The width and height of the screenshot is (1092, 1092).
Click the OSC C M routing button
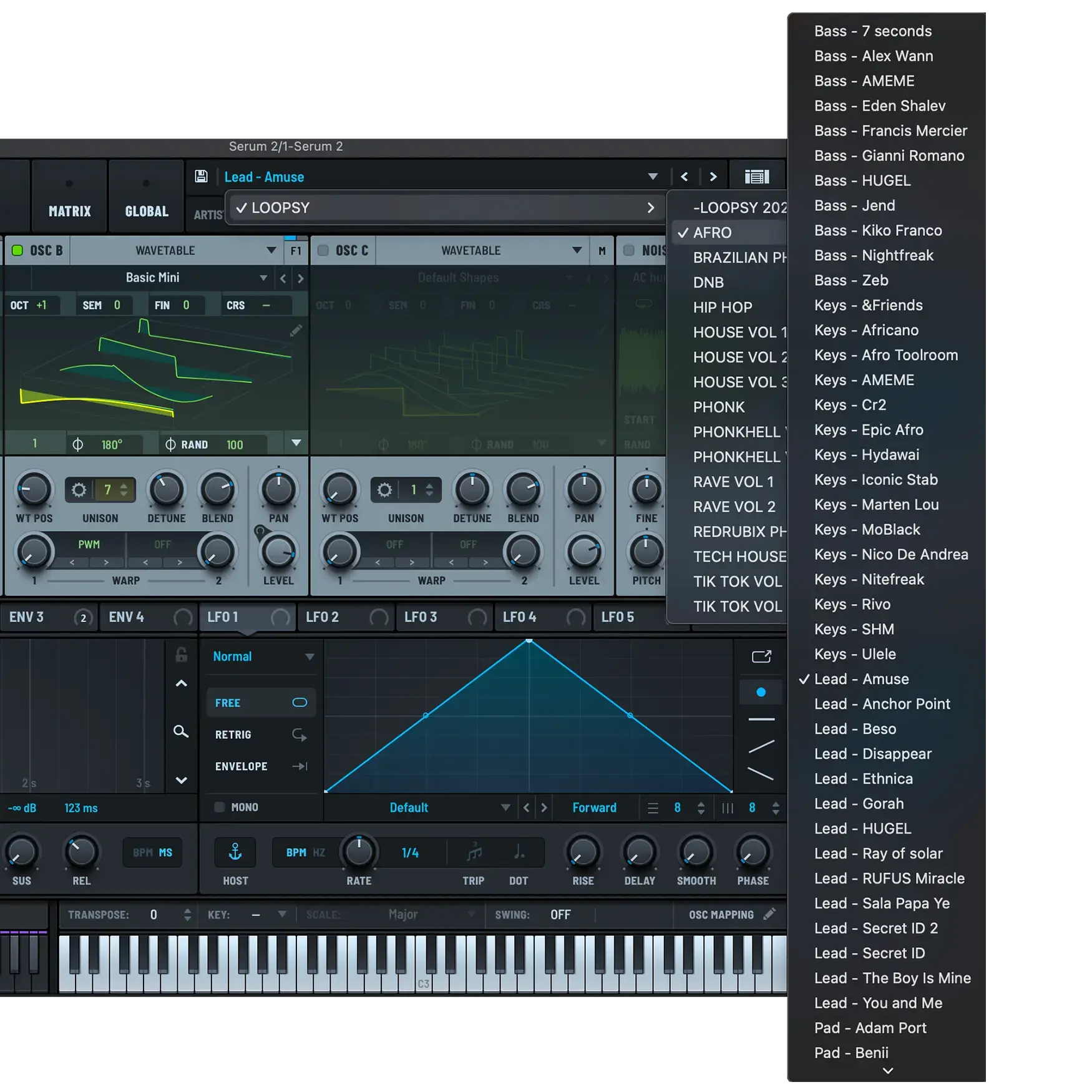(602, 251)
